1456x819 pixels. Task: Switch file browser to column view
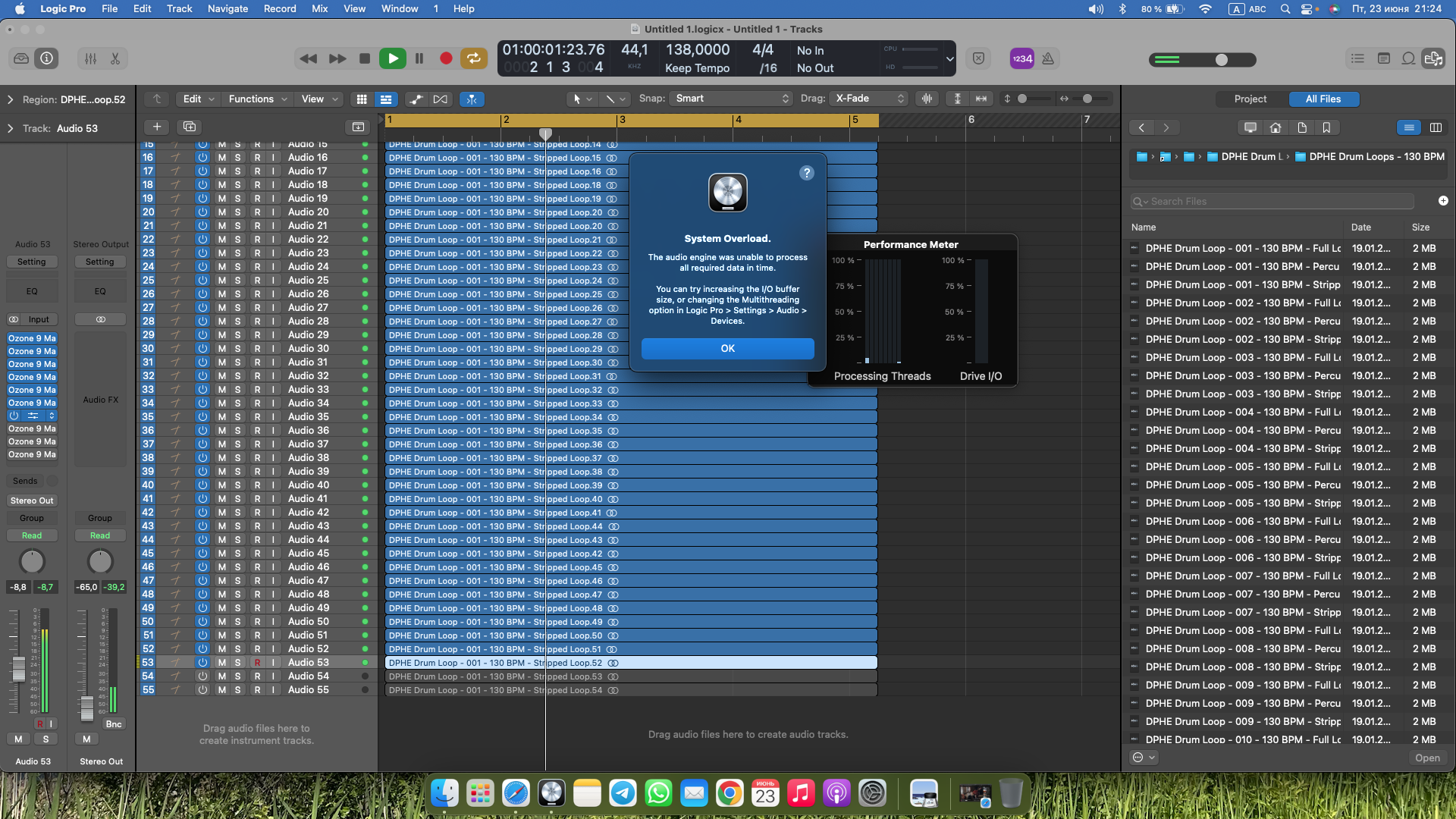[x=1436, y=127]
